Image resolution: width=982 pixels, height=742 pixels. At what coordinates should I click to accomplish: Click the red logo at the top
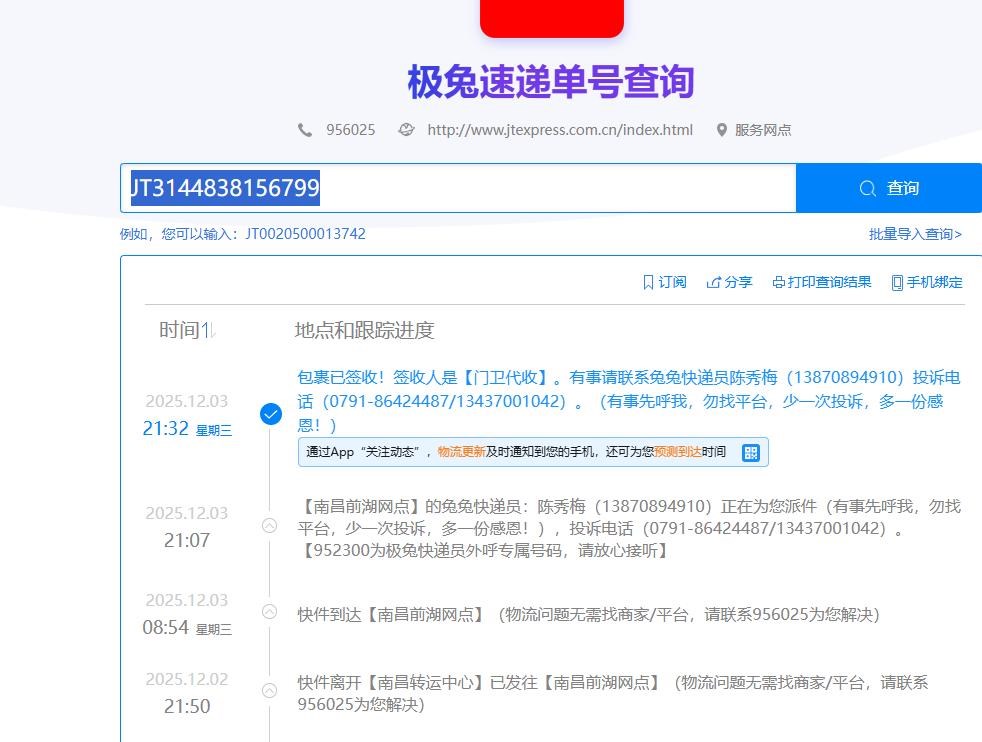pyautogui.click(x=551, y=17)
